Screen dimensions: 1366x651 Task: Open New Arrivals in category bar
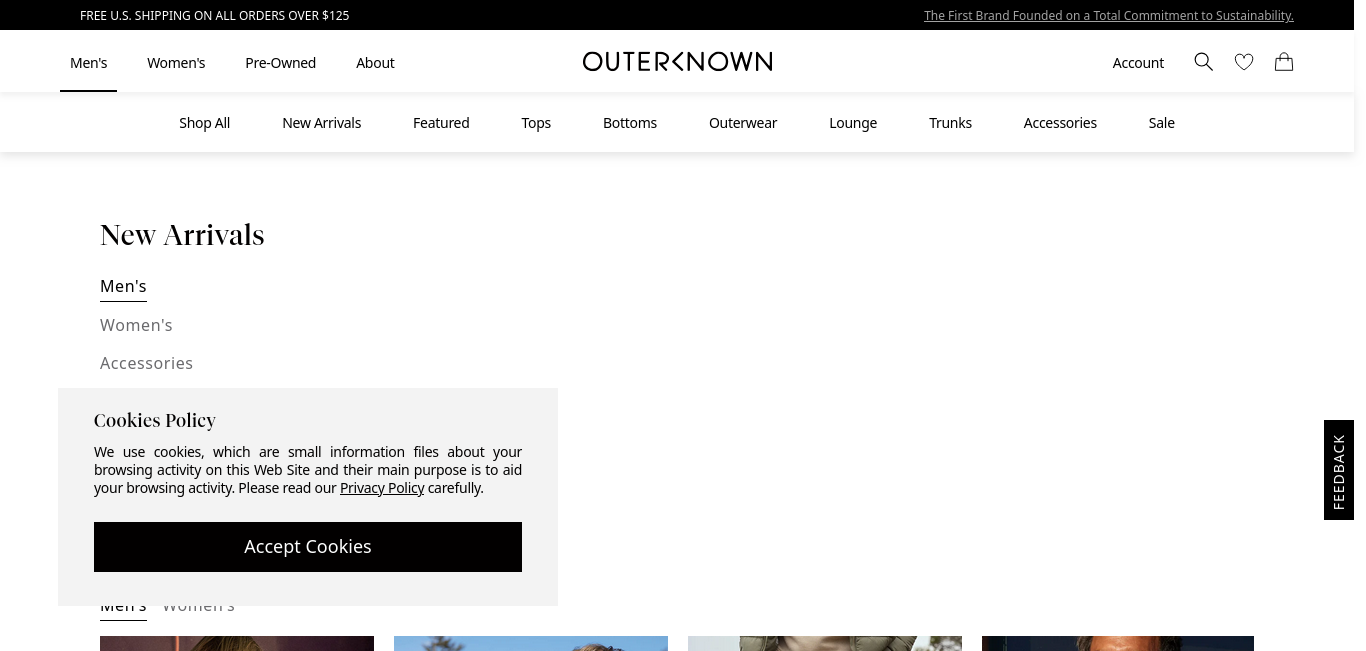pyautogui.click(x=321, y=122)
